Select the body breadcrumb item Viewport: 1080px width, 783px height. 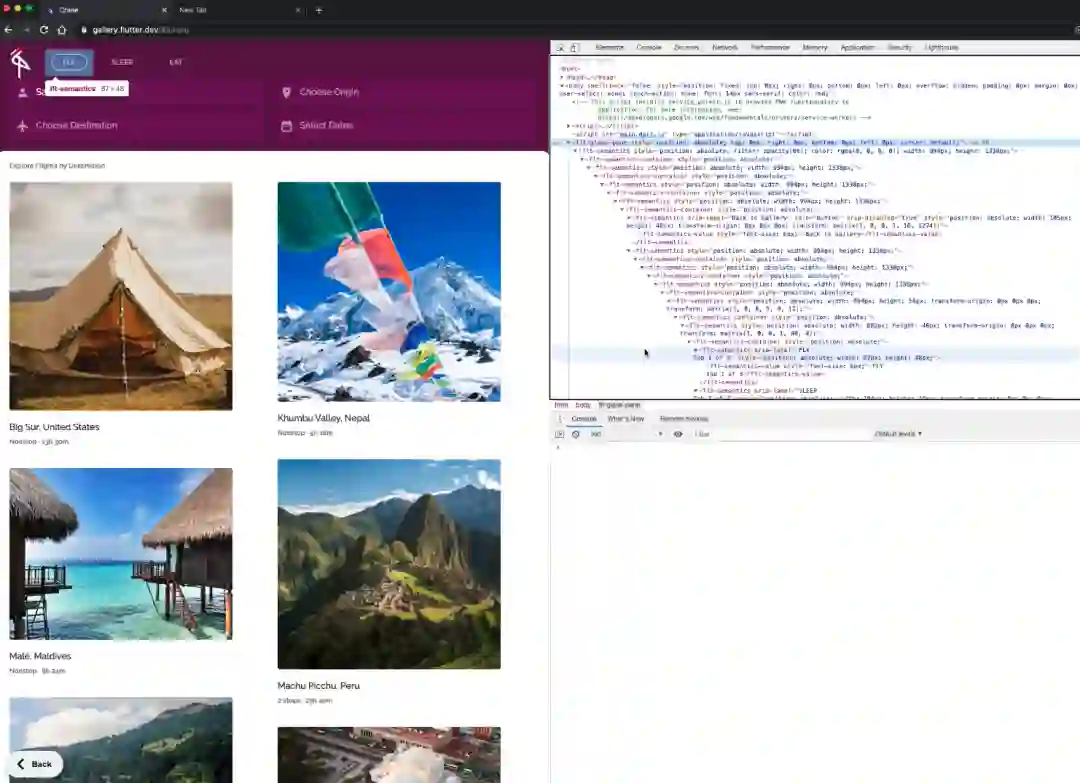pos(583,405)
